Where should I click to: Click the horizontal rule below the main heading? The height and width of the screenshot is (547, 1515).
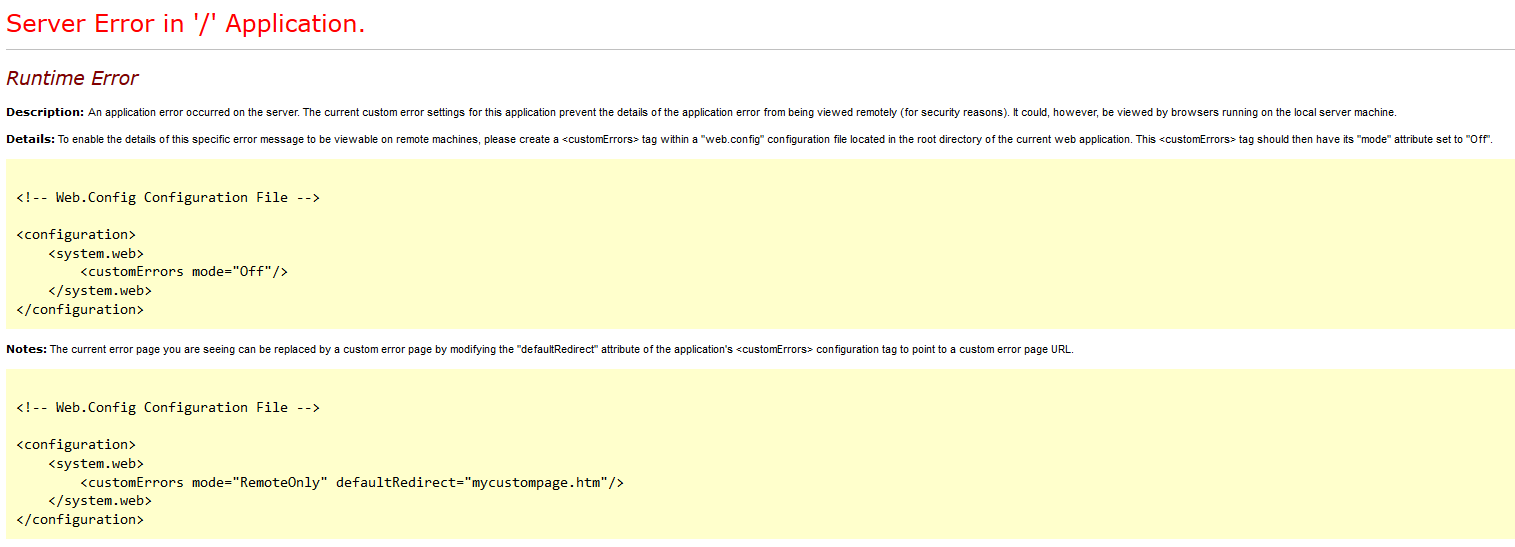tap(760, 49)
